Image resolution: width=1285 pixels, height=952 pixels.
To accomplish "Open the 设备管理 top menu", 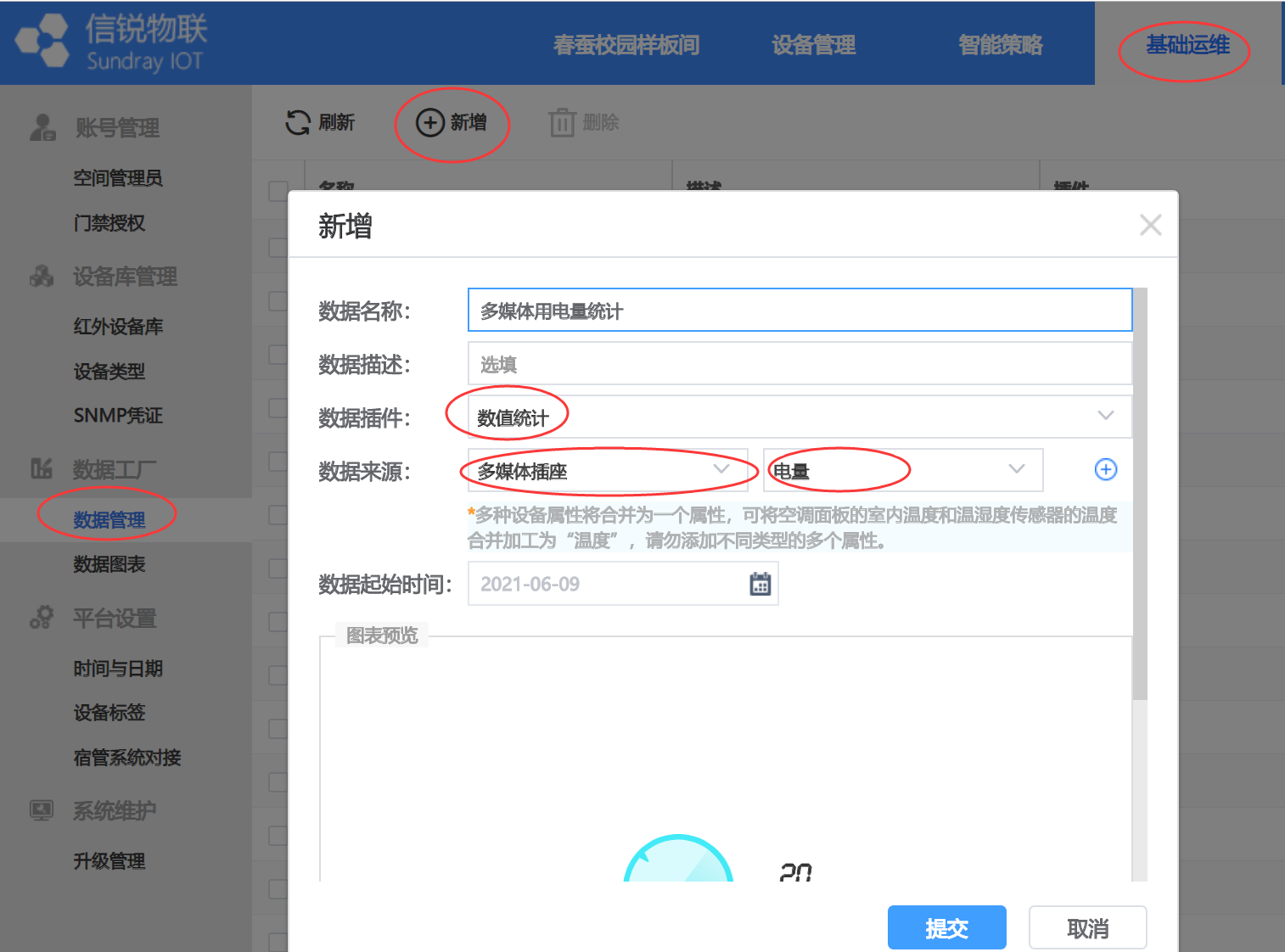I will tap(813, 44).
